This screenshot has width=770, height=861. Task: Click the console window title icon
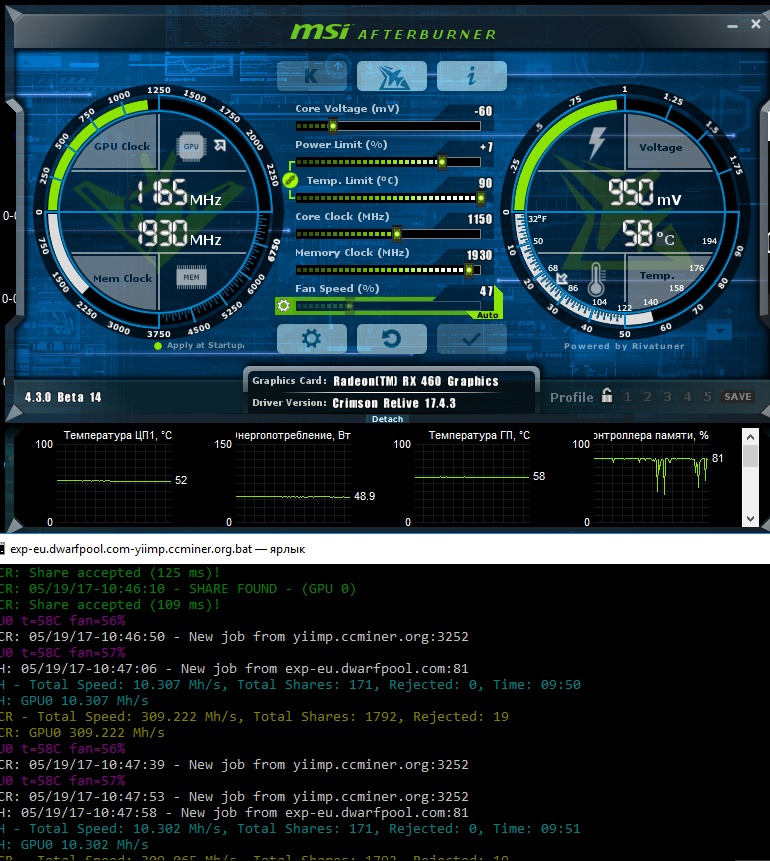2,549
